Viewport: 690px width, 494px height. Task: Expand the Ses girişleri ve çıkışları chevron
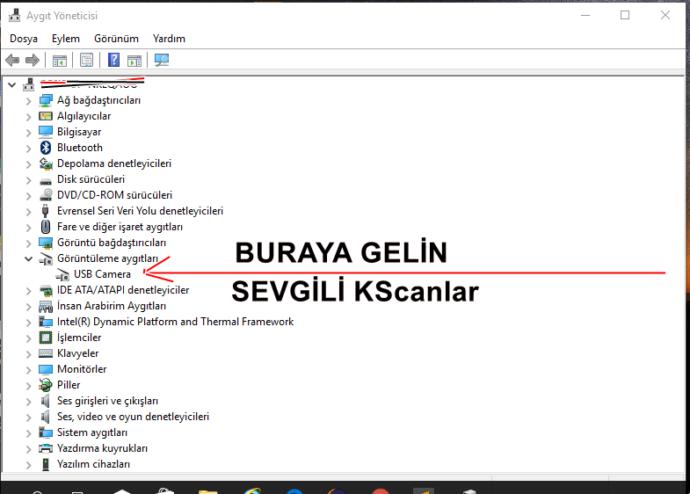(29, 402)
